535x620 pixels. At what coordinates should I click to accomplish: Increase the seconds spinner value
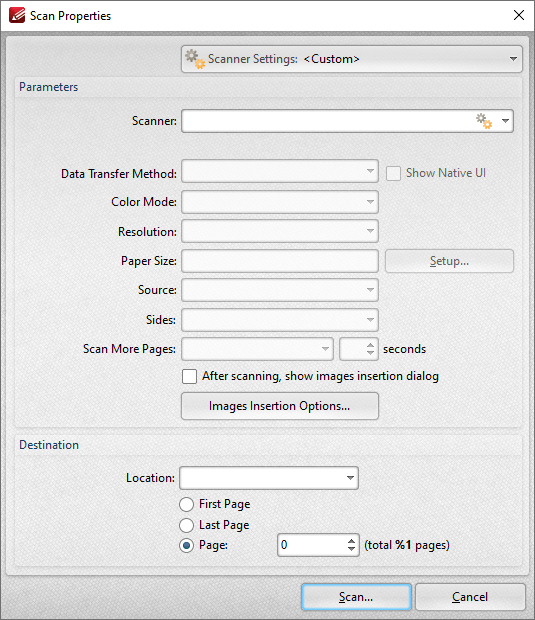(370, 345)
